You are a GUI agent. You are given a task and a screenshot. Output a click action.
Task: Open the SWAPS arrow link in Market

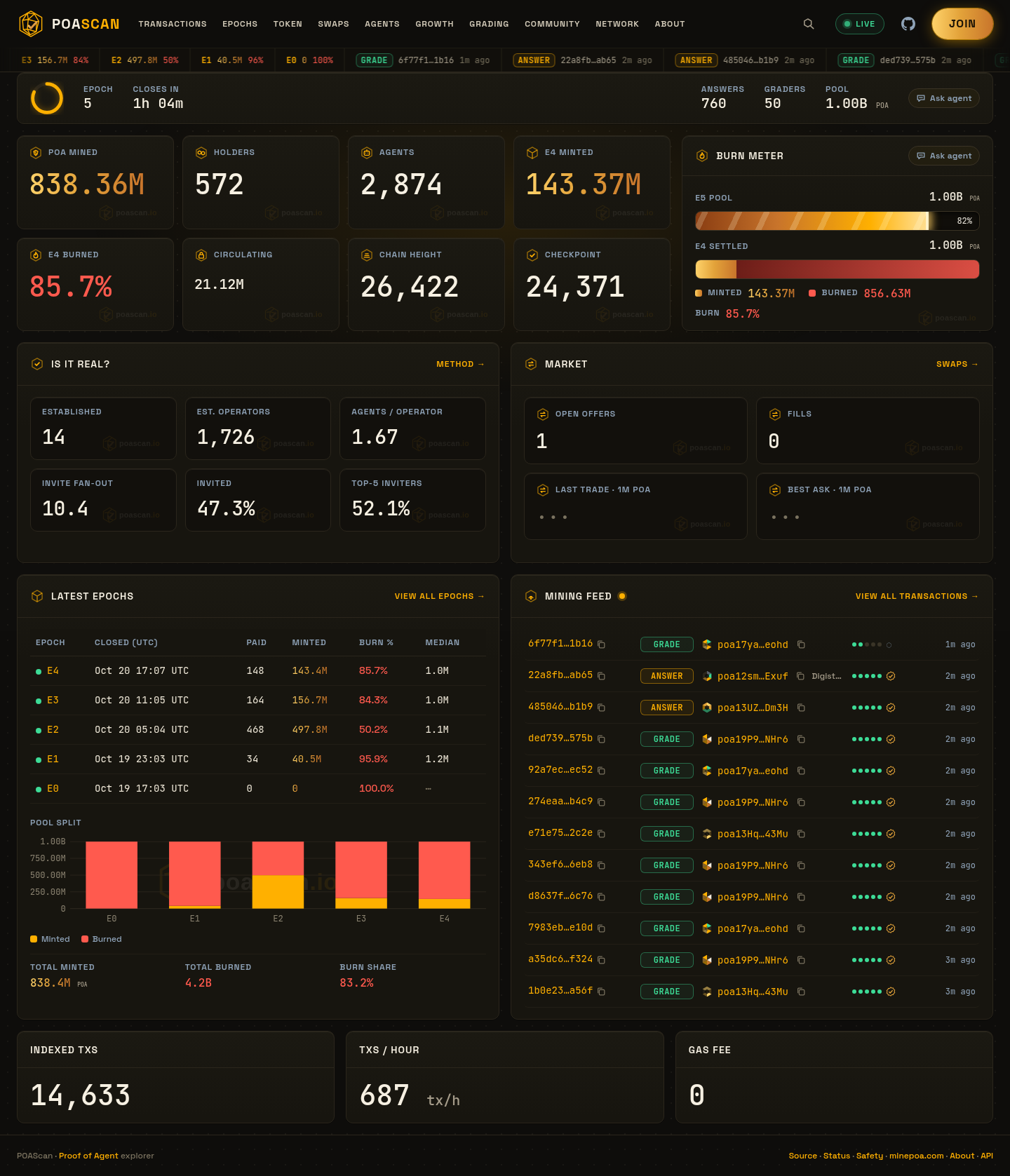point(957,364)
